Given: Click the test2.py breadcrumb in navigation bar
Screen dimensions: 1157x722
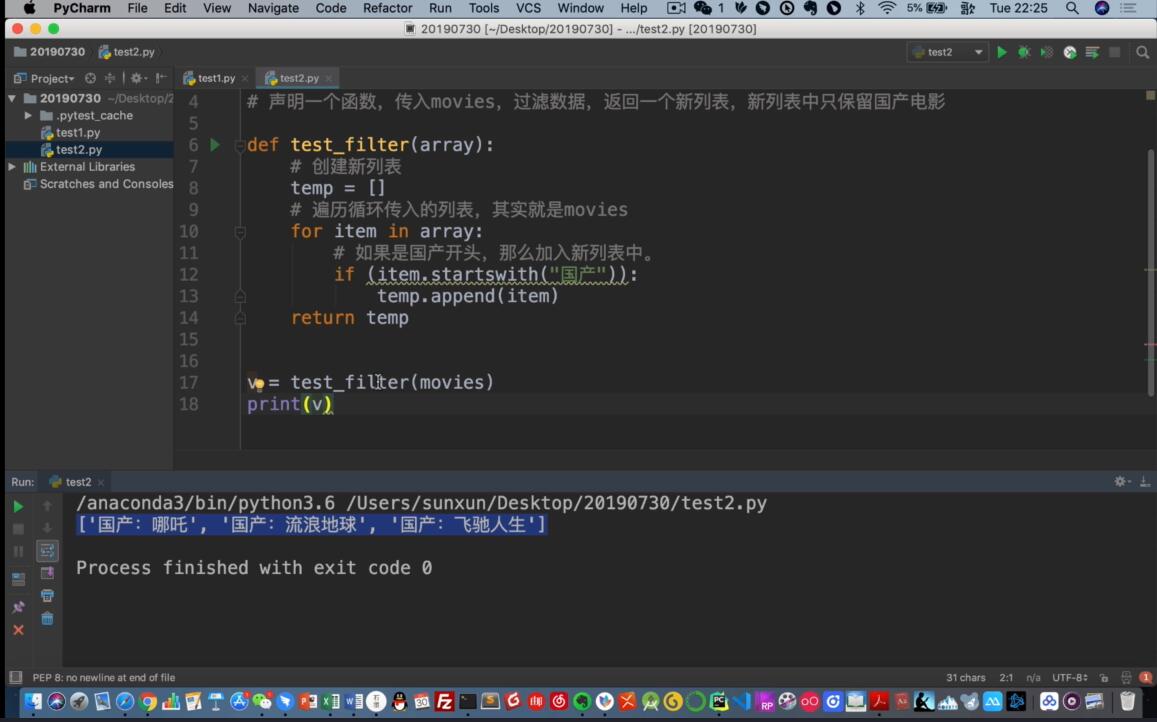Looking at the screenshot, I should tap(126, 52).
